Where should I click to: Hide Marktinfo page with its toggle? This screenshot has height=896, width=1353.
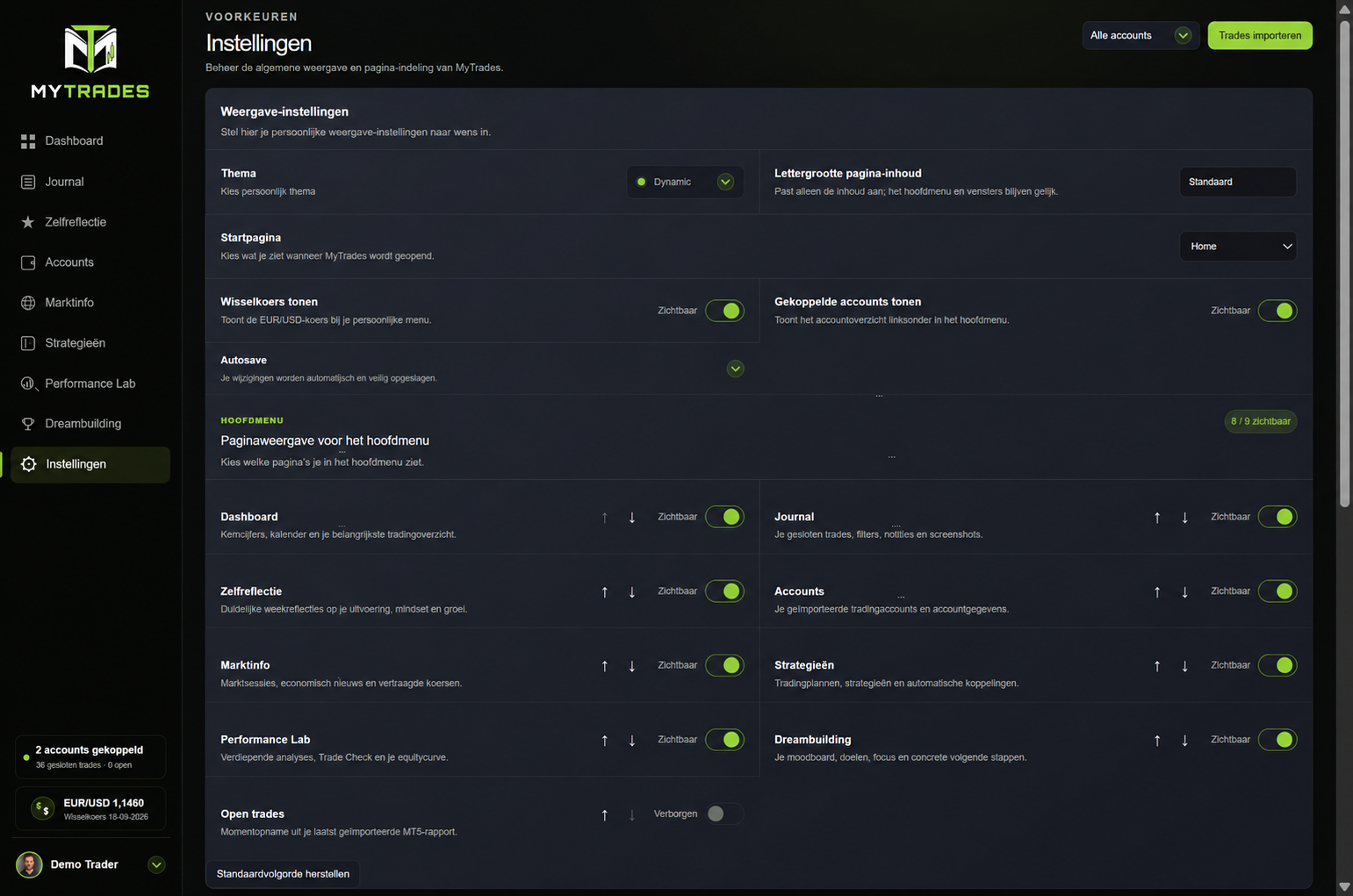pyautogui.click(x=724, y=665)
